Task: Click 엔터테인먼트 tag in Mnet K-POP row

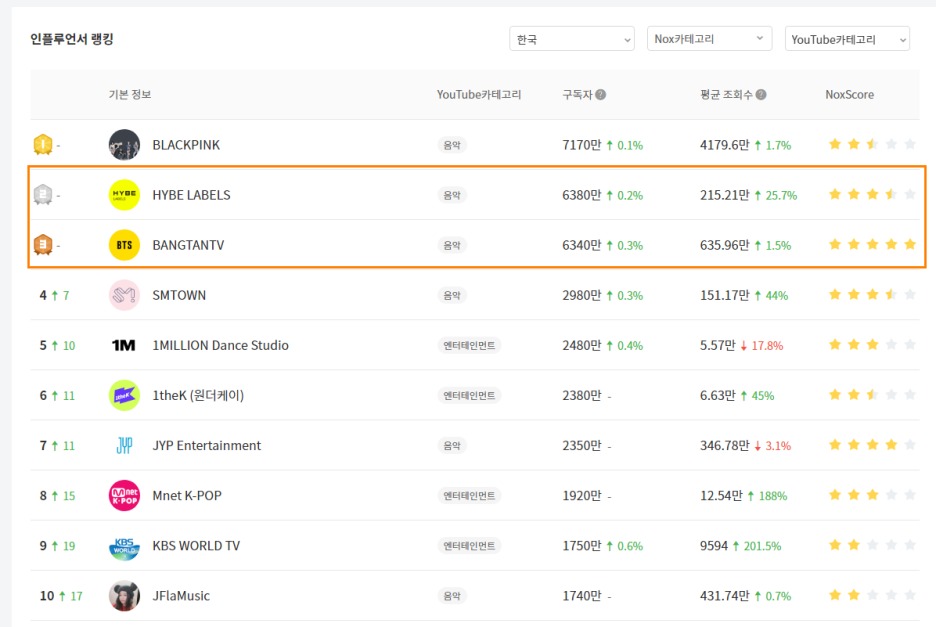Action: pyautogui.click(x=469, y=496)
